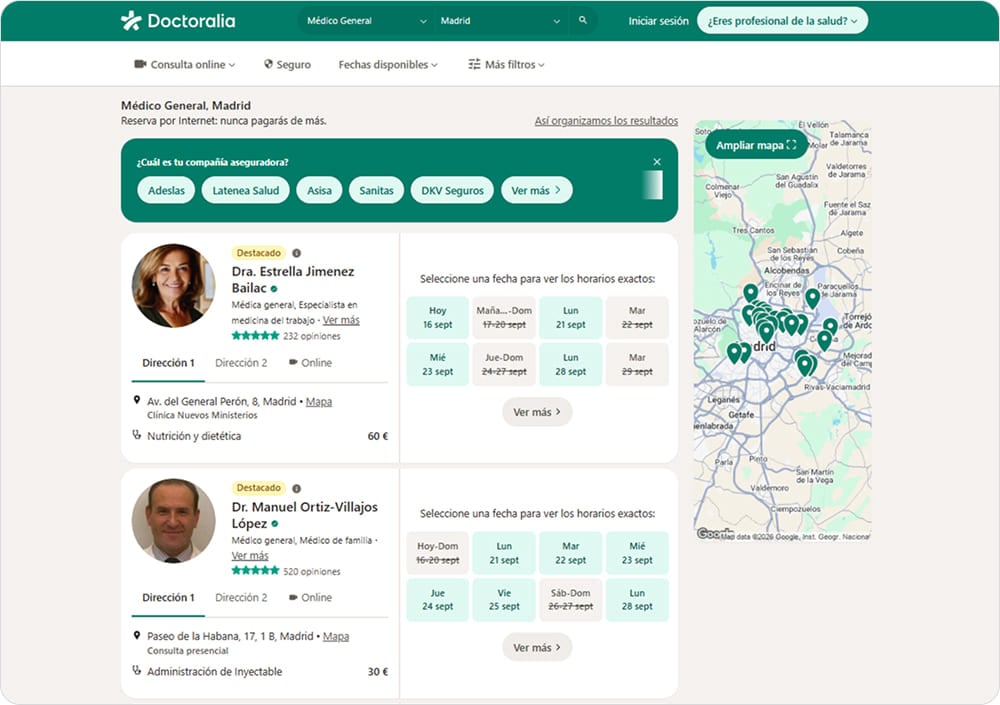
Task: Click location pin icon for Av. del General Perón
Action: point(136,401)
